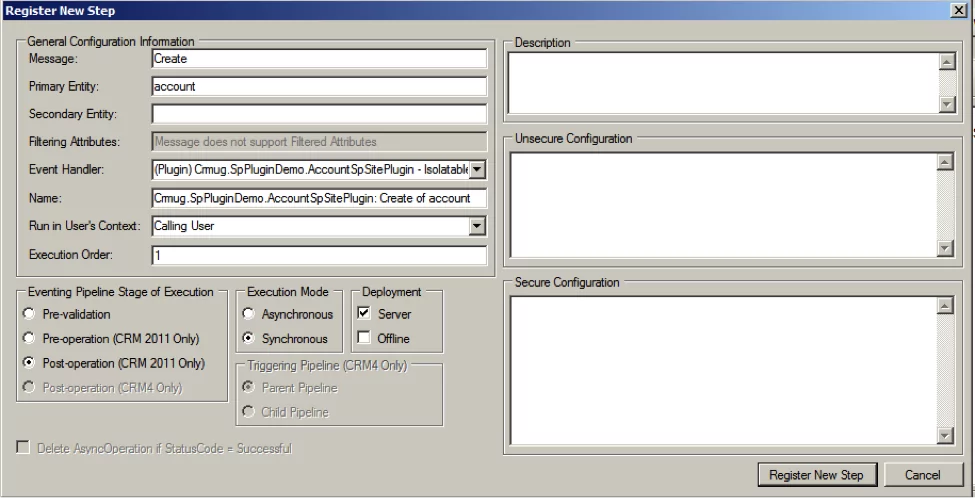Image resolution: width=975 pixels, height=498 pixels.
Task: Enable the Offline deployment checkbox
Action: point(364,338)
